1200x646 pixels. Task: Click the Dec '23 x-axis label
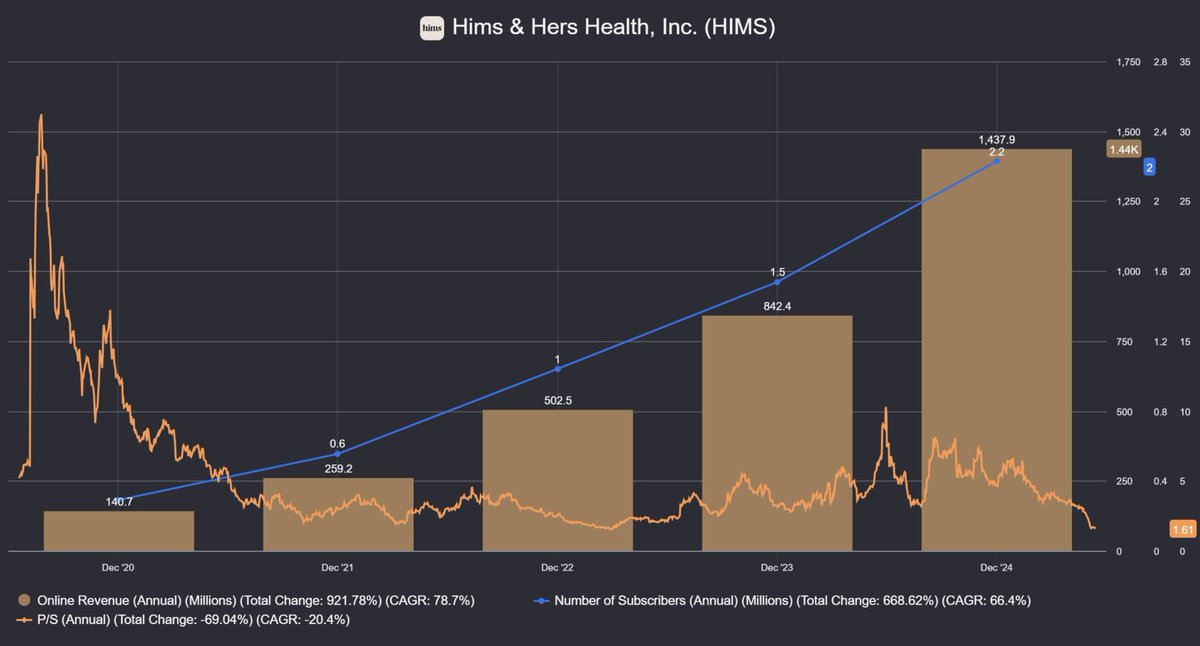point(777,568)
